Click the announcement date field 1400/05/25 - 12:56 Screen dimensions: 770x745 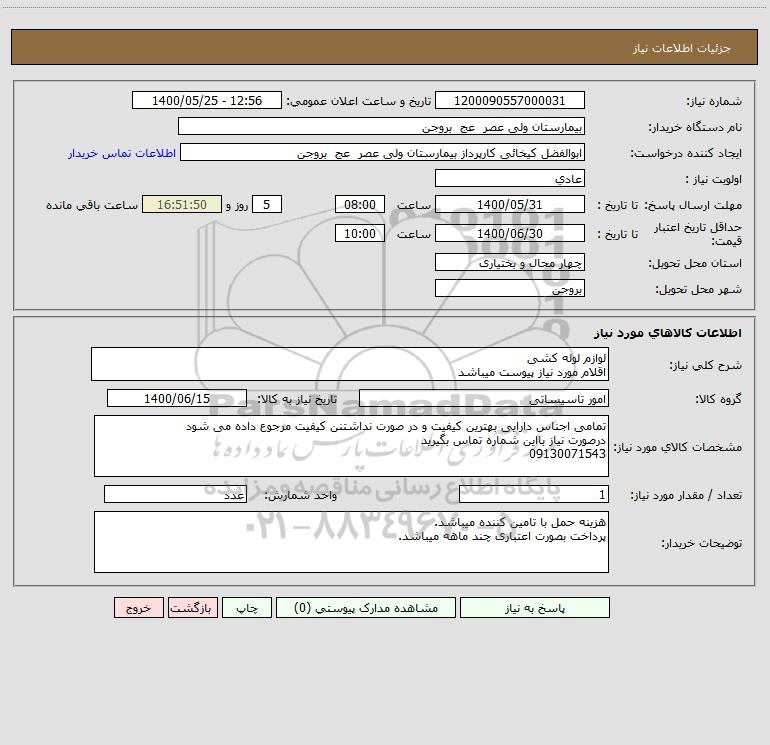click(x=207, y=100)
